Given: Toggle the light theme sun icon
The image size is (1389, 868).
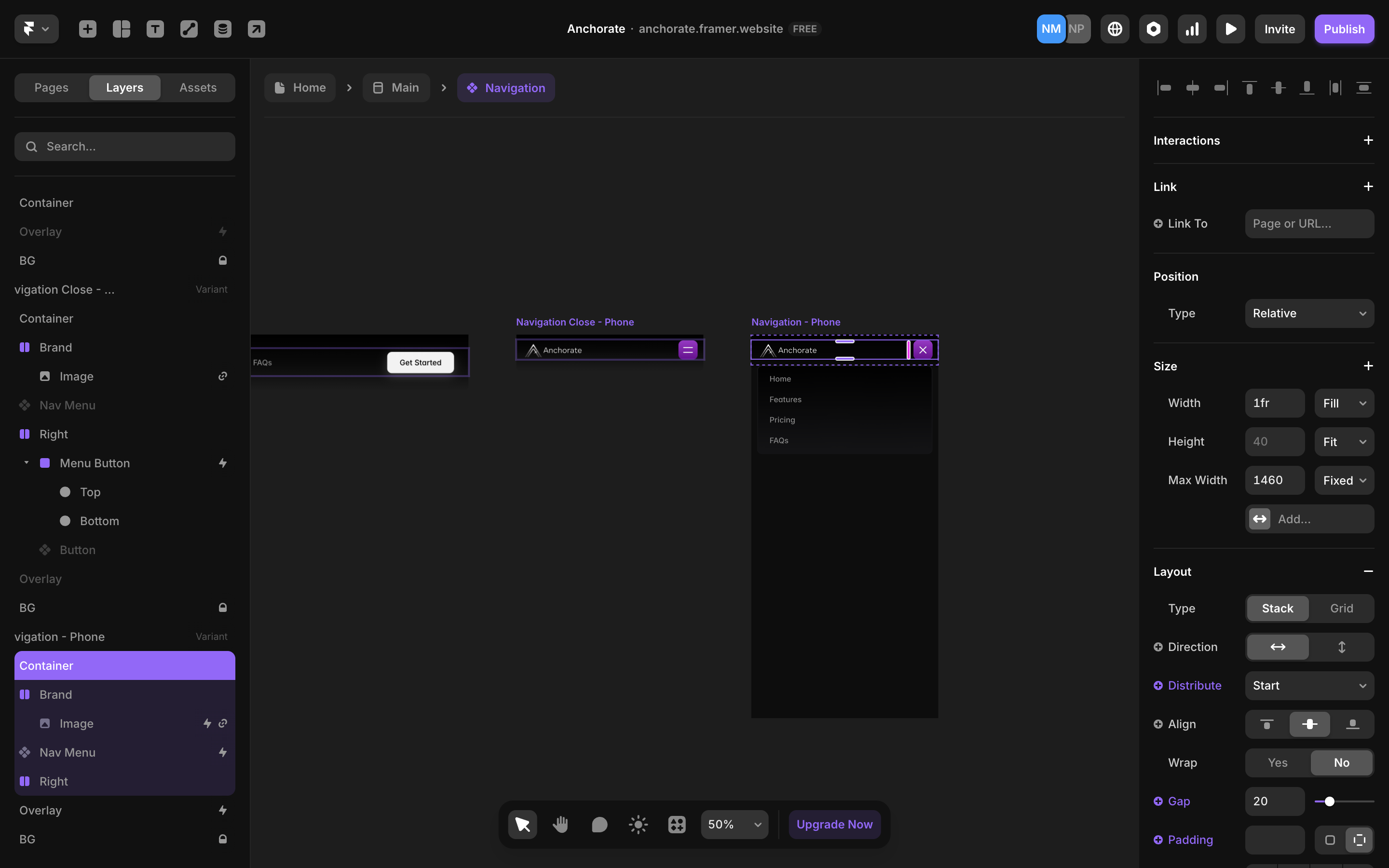Looking at the screenshot, I should (x=638, y=825).
